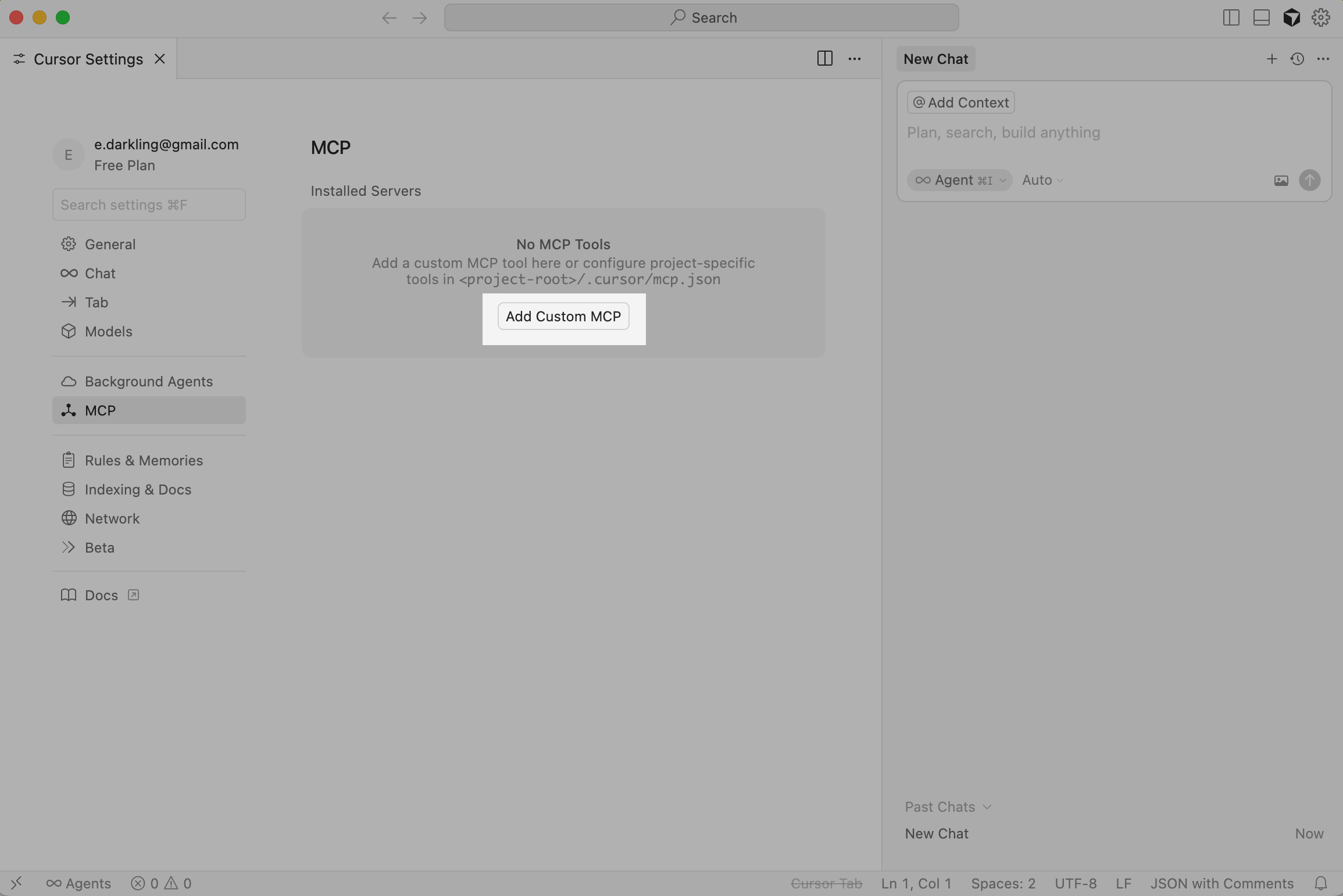The height and width of the screenshot is (896, 1343).
Task: Switch to Background Agents settings
Action: tap(148, 381)
